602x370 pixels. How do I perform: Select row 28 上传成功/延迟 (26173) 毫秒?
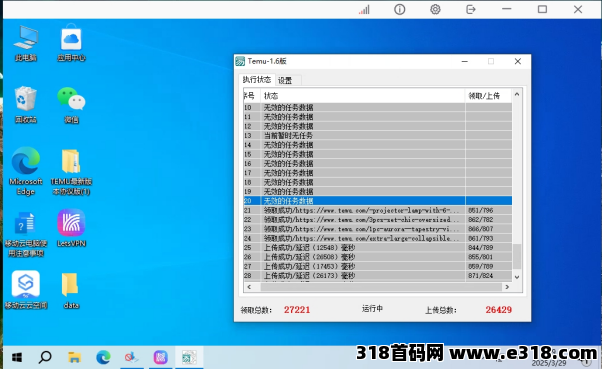[378, 276]
